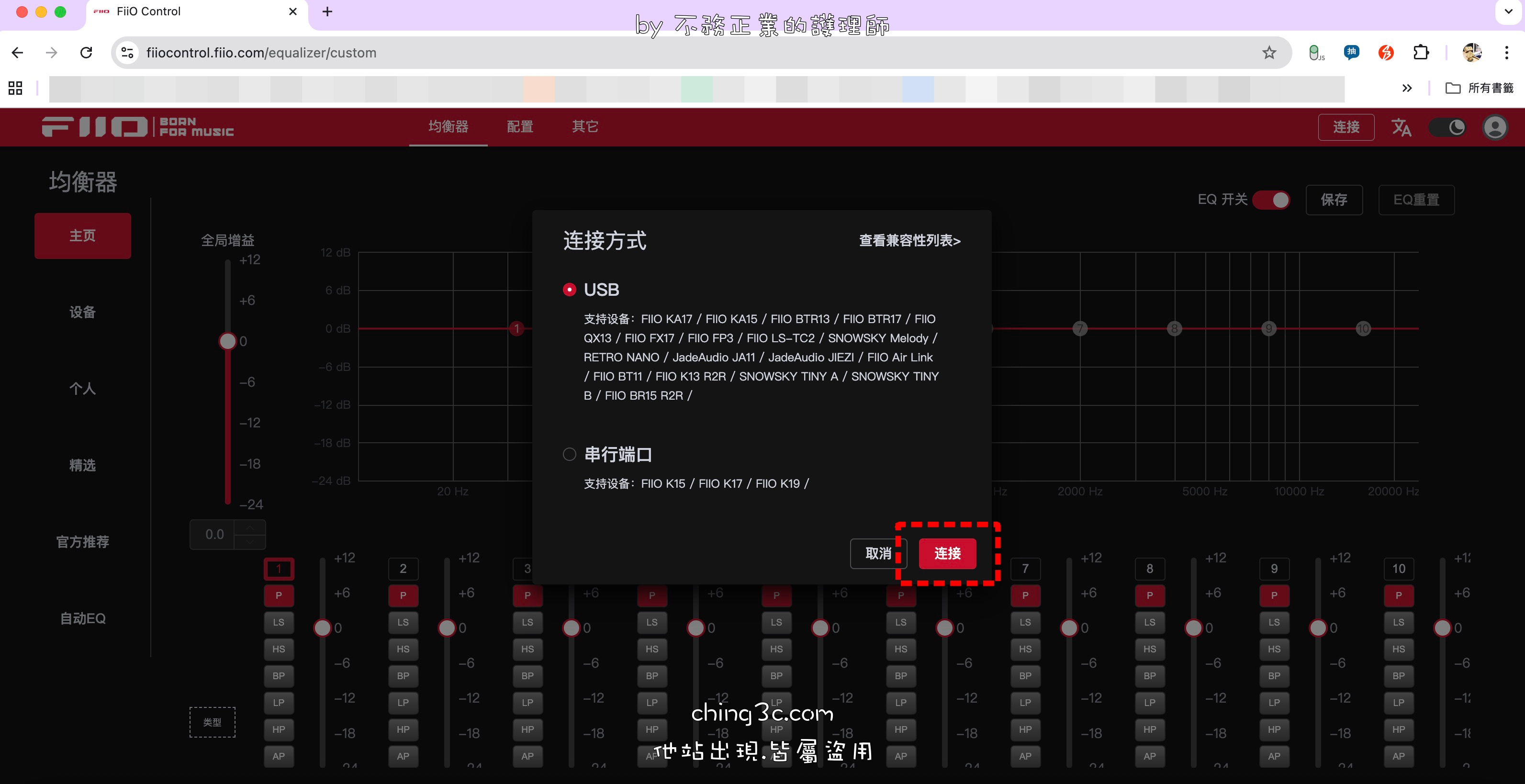This screenshot has height=784, width=1525.
Task: Open the 查看兼容性列表 link
Action: [x=909, y=240]
